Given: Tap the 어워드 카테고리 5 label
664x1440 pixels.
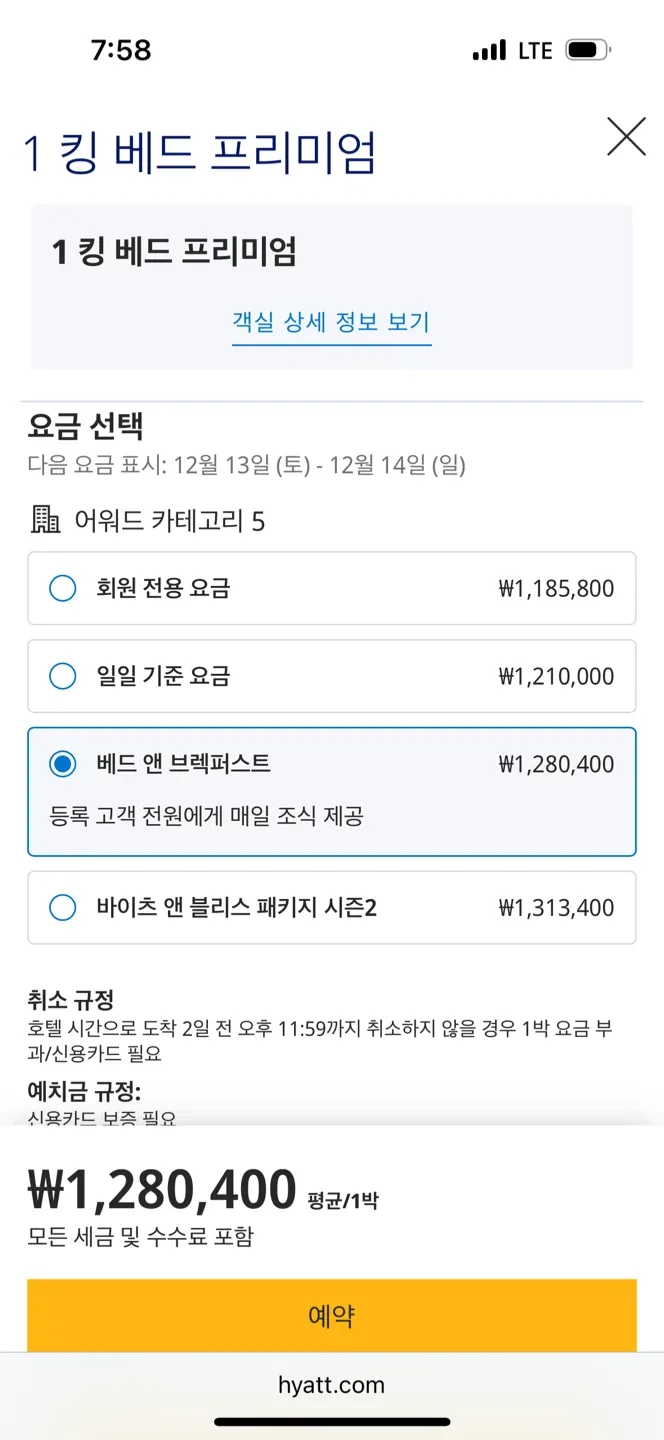Looking at the screenshot, I should click(x=169, y=521).
